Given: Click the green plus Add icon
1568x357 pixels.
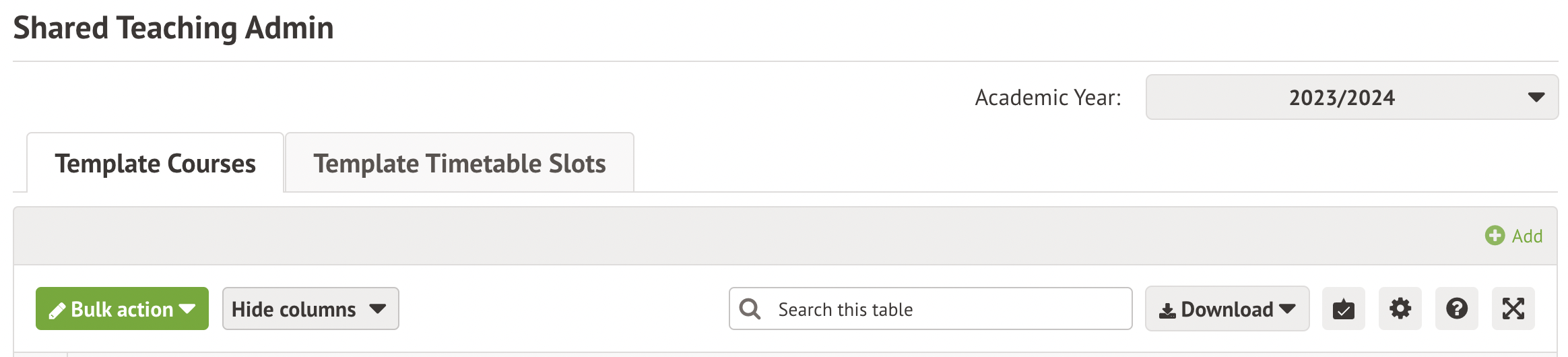Looking at the screenshot, I should pos(1495,236).
